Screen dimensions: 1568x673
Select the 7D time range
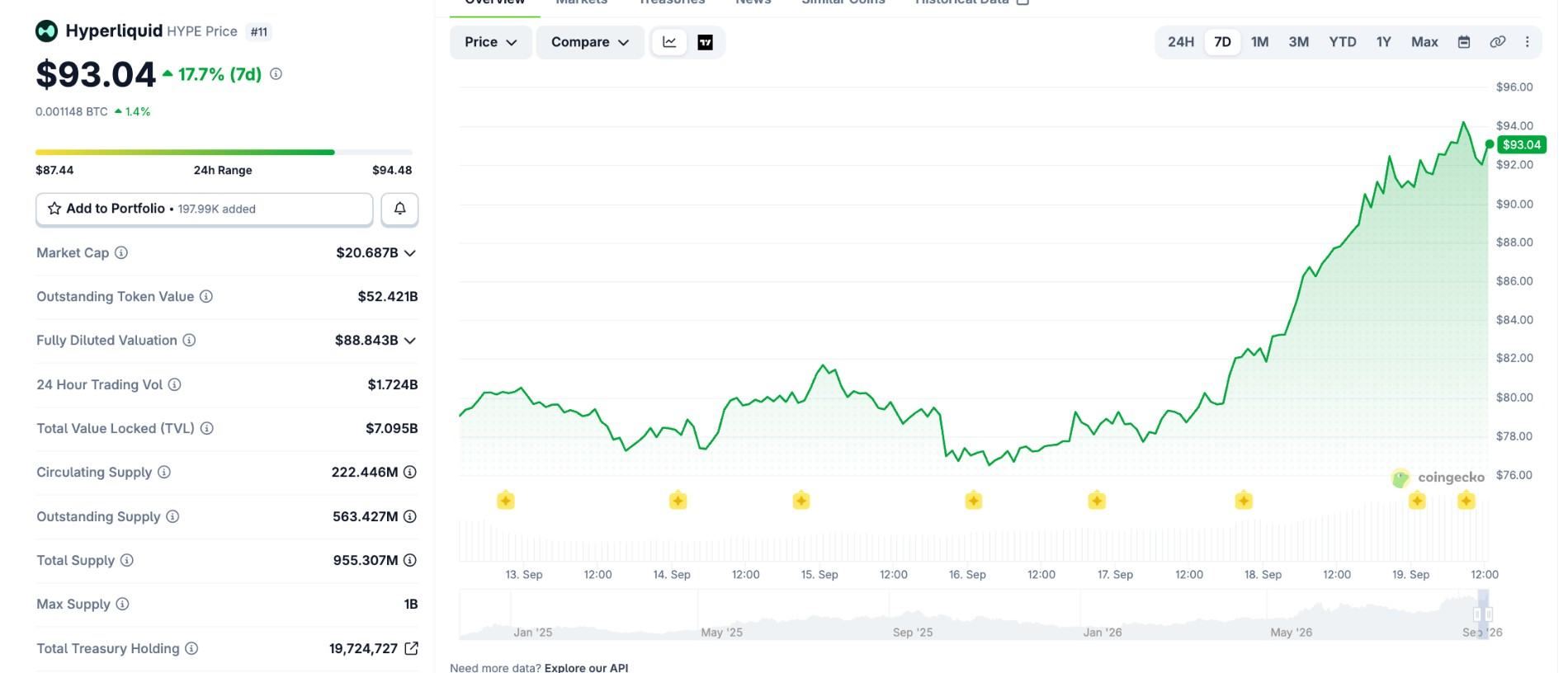pos(1222,42)
